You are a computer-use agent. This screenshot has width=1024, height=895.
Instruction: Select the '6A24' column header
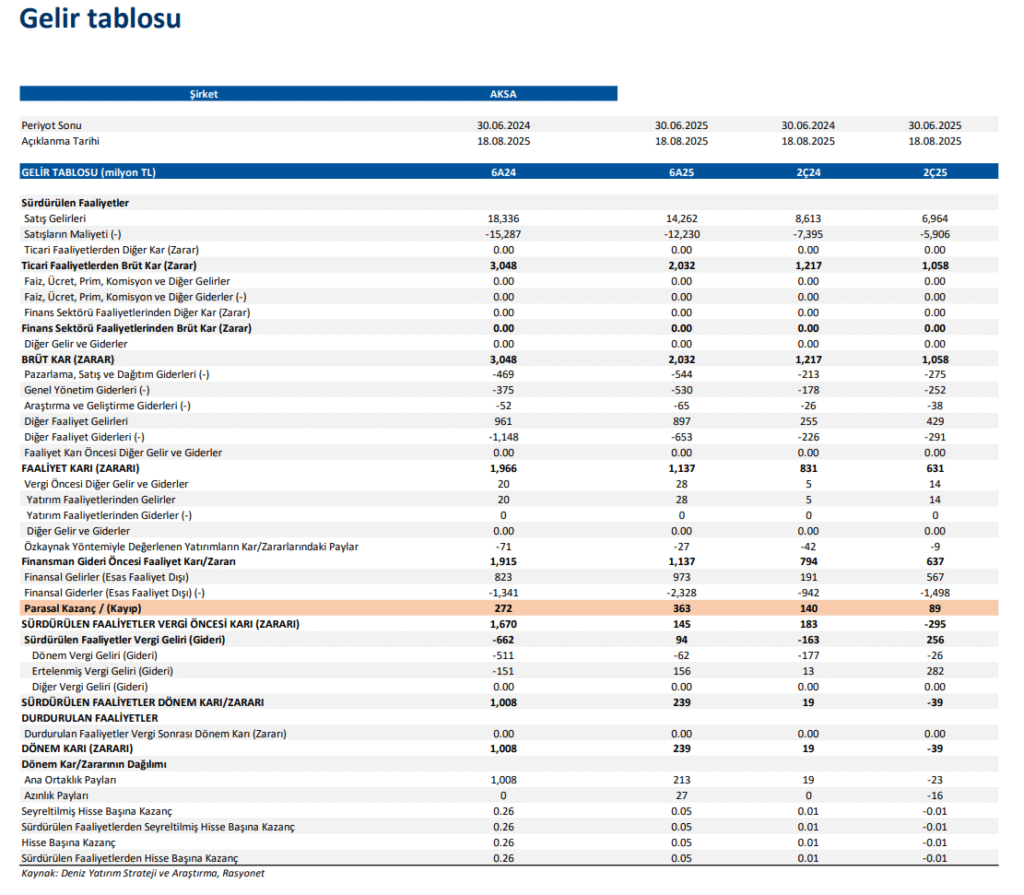[x=504, y=172]
